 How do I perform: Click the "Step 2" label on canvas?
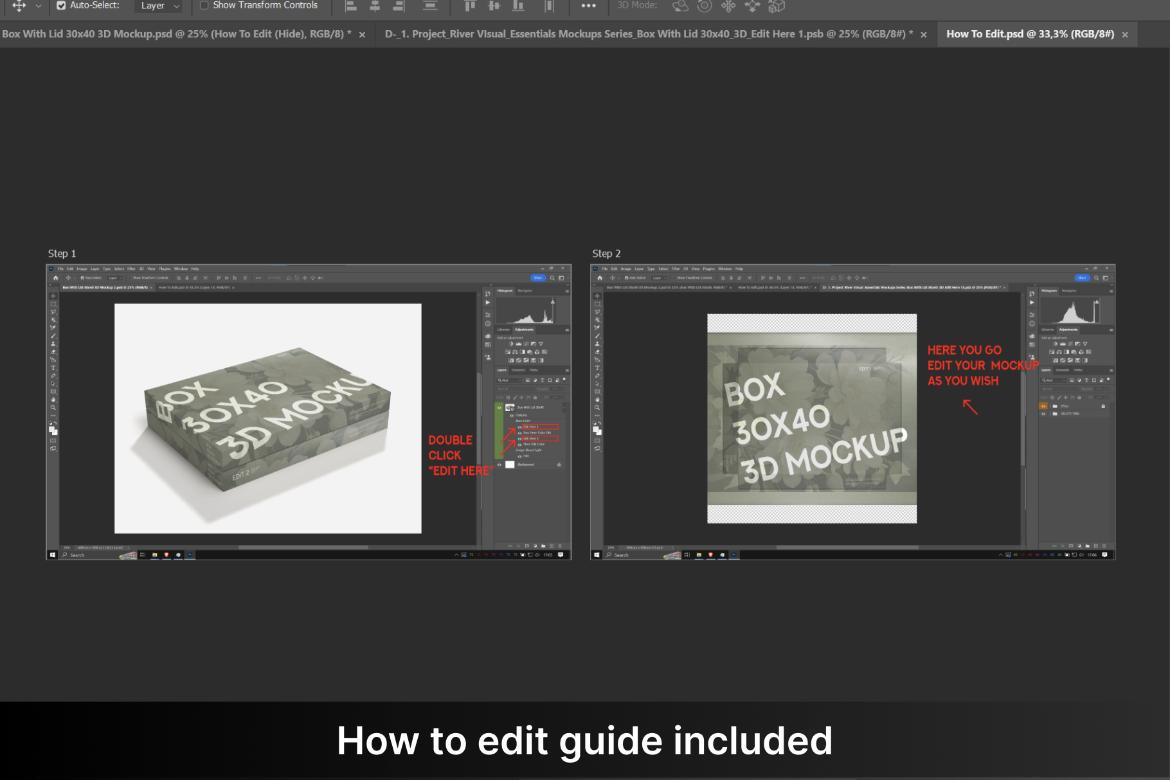(607, 254)
